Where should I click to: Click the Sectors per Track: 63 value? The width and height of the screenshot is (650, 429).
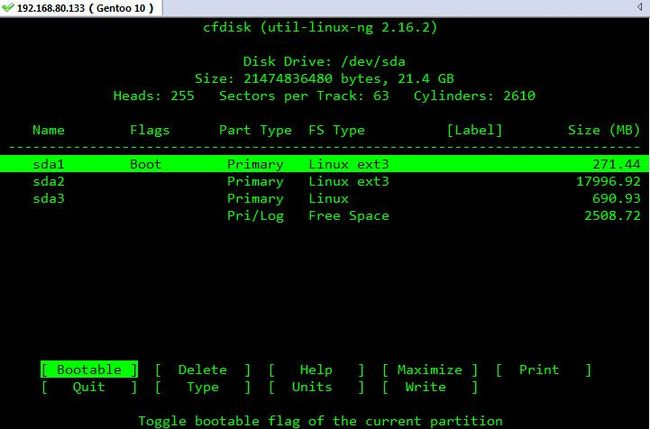click(x=304, y=96)
